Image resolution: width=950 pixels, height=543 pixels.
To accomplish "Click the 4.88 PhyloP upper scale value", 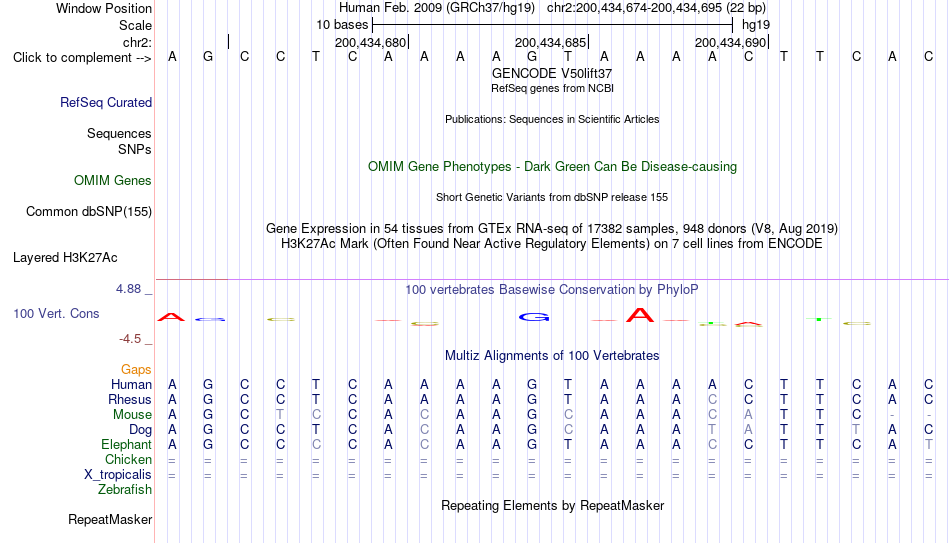I will 128,289.
